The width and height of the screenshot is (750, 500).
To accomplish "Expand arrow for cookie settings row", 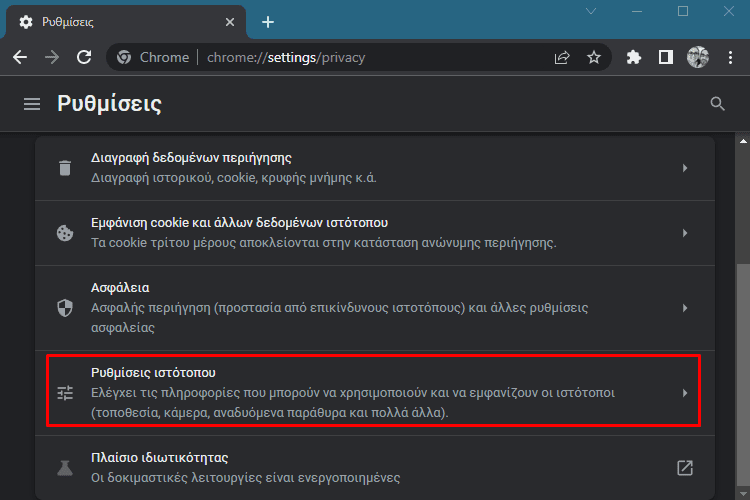I will click(685, 233).
